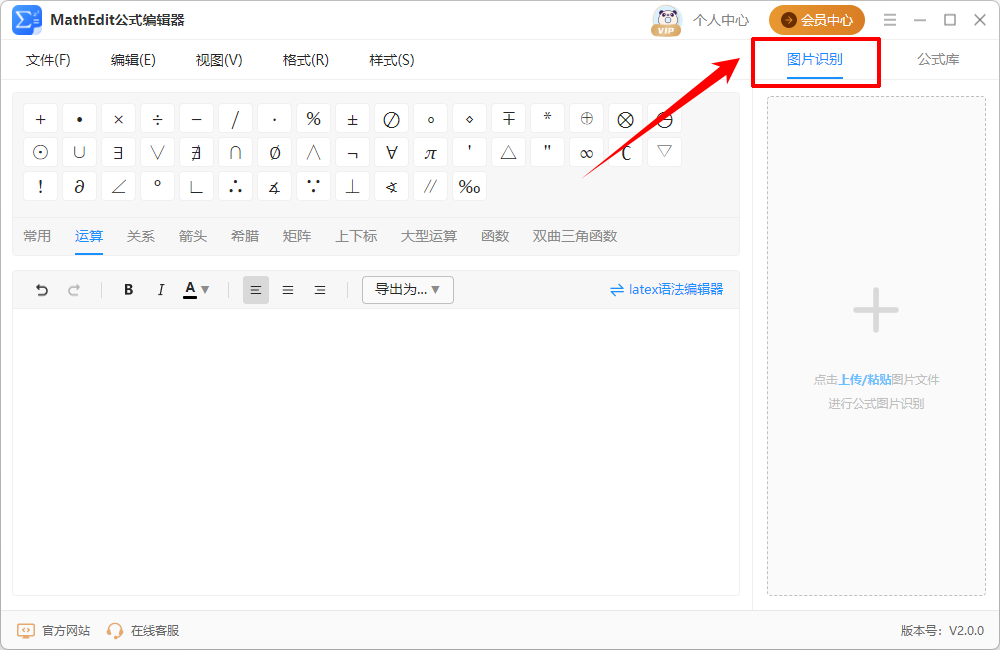Open the 文件(F) menu
Image resolution: width=1000 pixels, height=650 pixels.
(48, 60)
